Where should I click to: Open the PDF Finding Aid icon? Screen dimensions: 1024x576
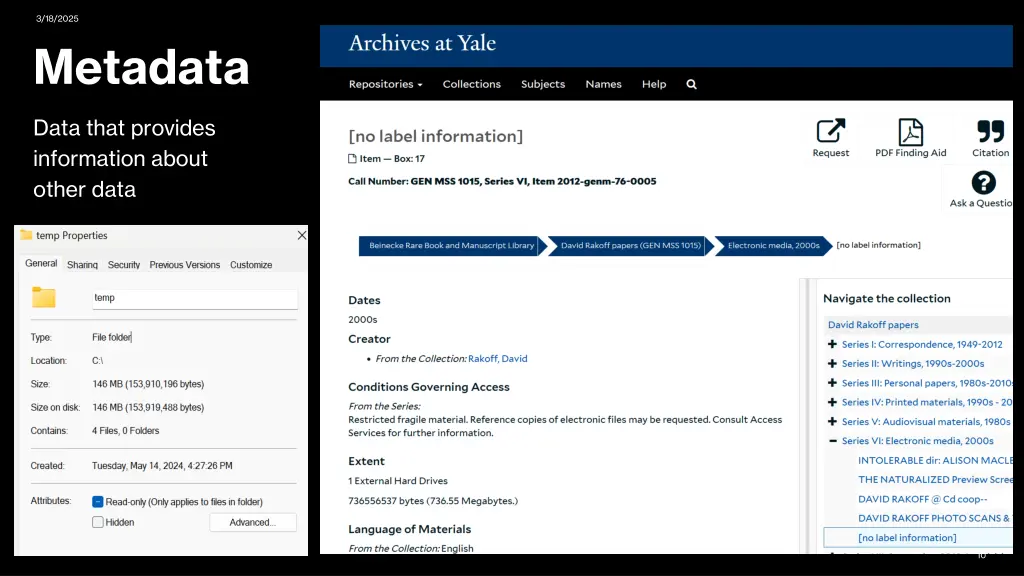[910, 132]
